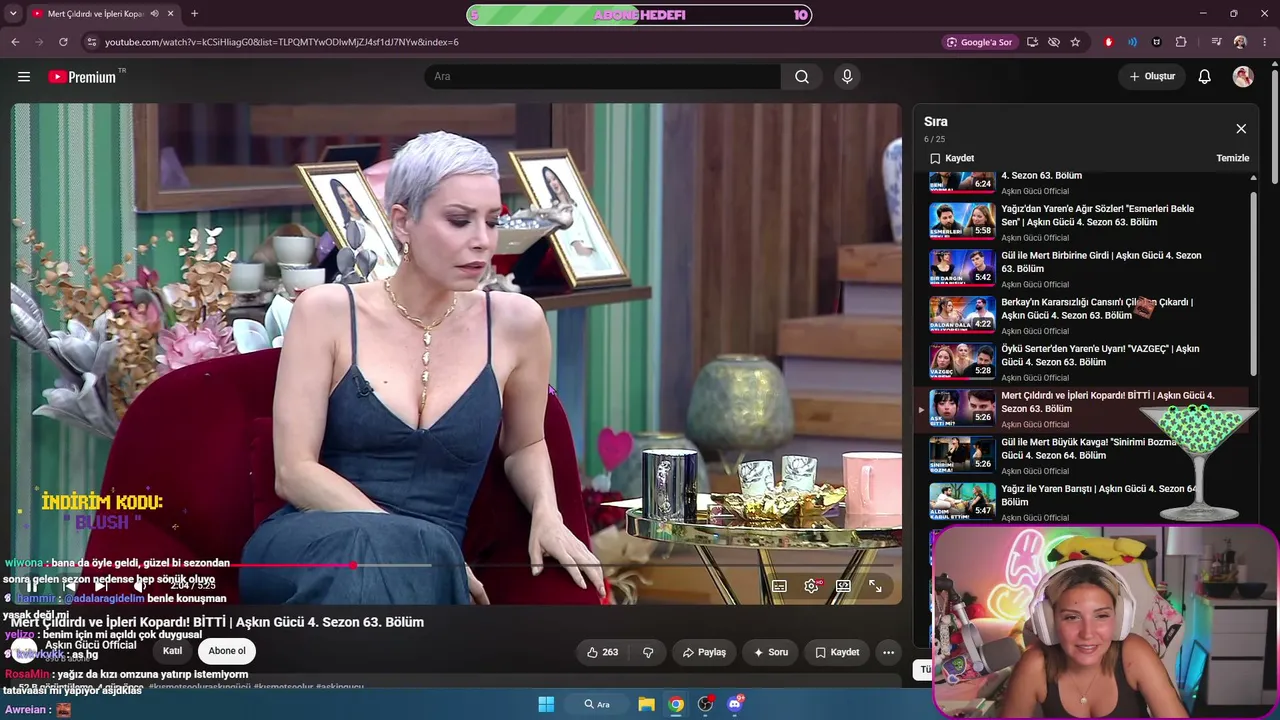This screenshot has width=1280, height=720.
Task: Close the Sıra queue panel
Action: click(x=1241, y=129)
